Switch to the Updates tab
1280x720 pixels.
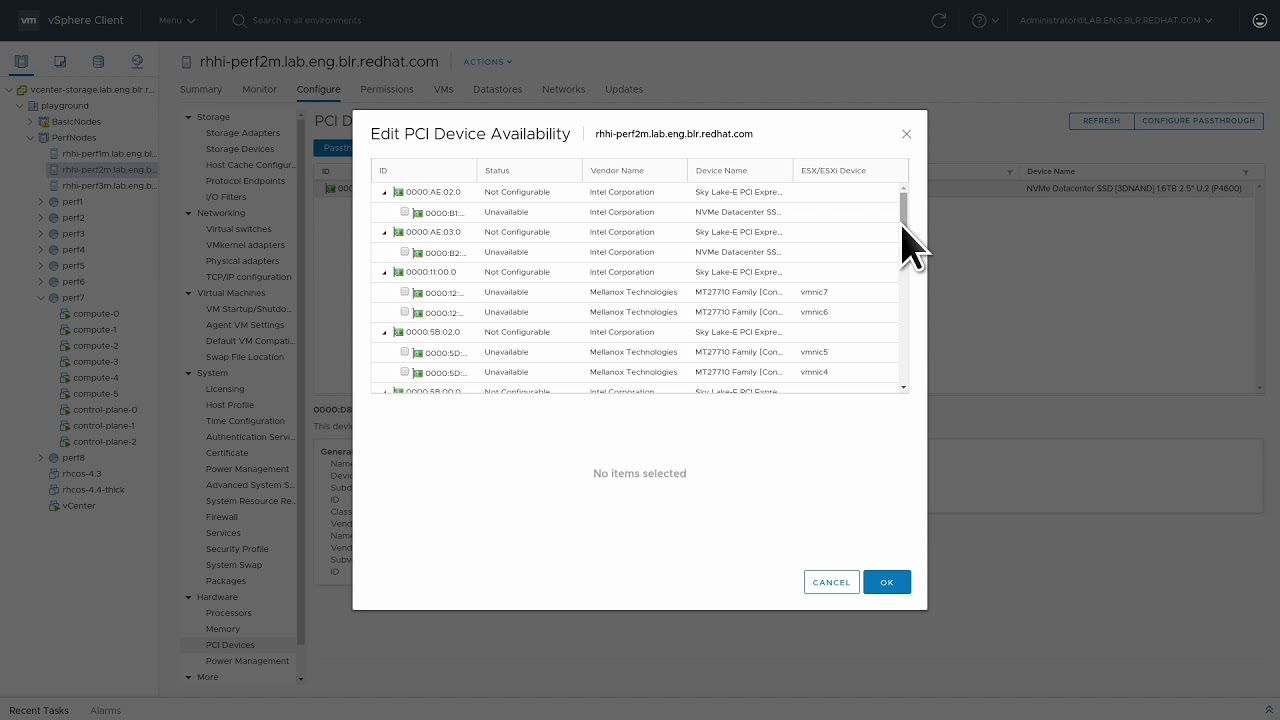click(624, 89)
